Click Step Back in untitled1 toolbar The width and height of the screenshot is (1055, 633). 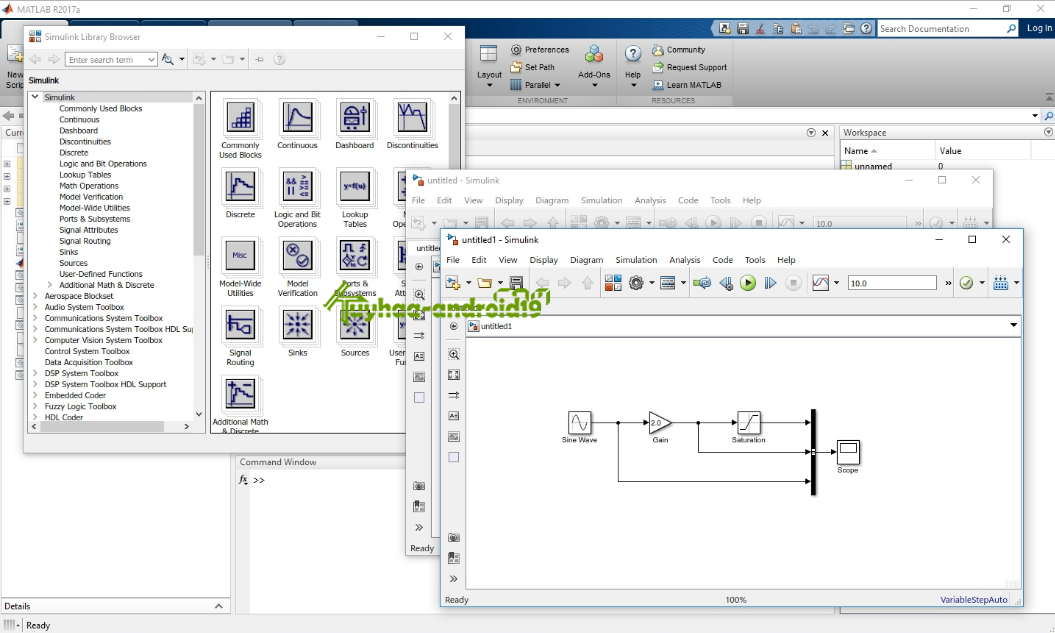click(x=726, y=283)
